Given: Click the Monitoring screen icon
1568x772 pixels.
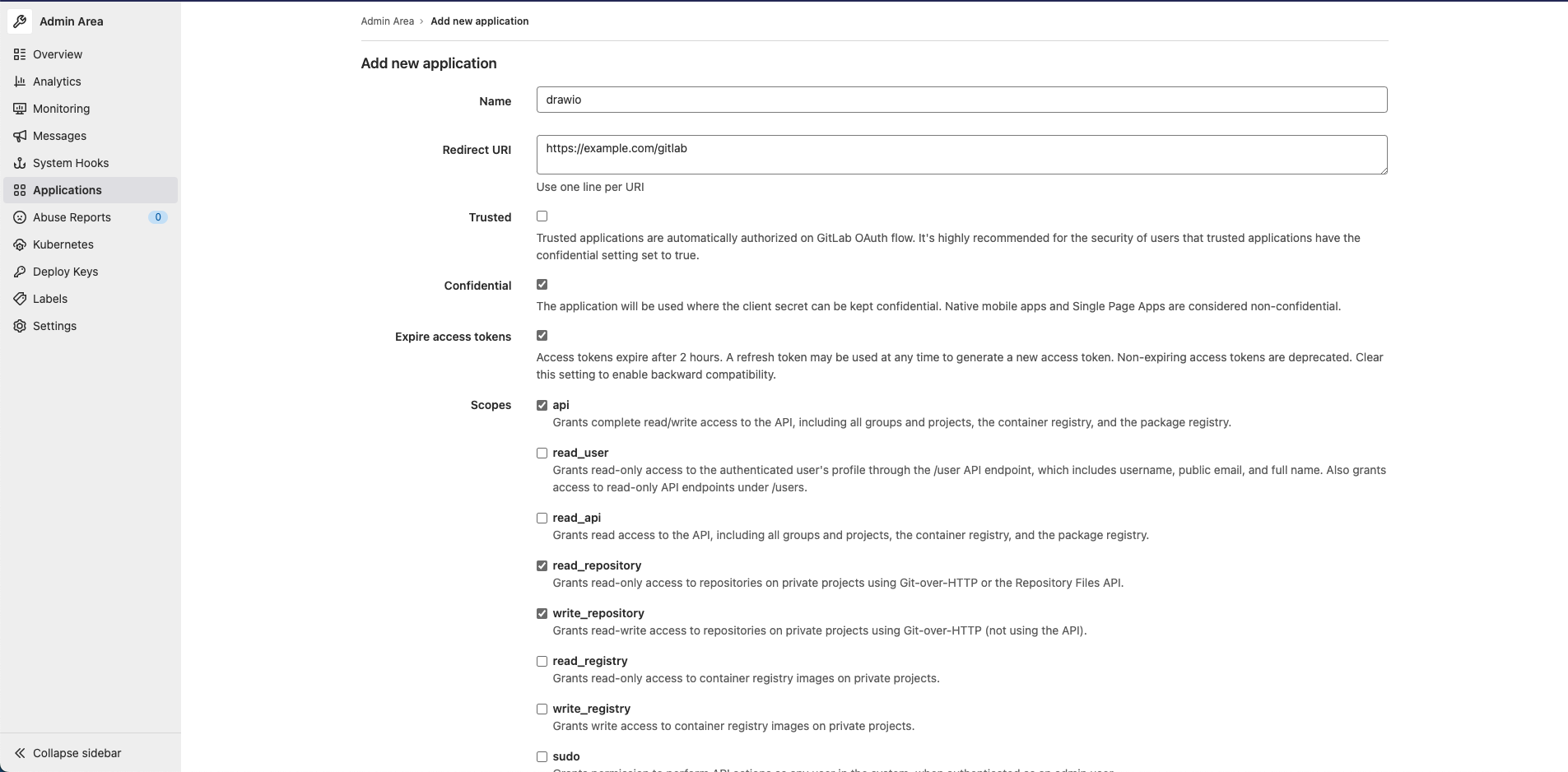Looking at the screenshot, I should pos(20,109).
